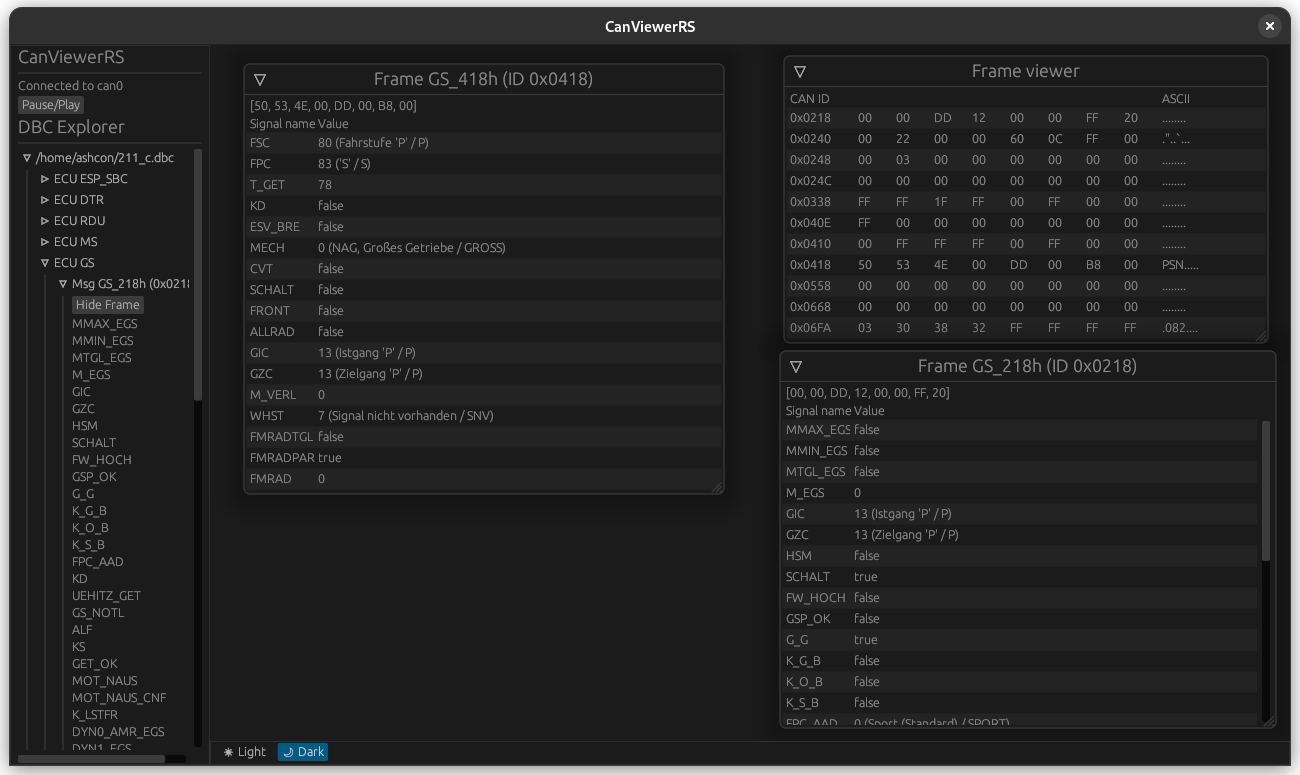Click the Frame viewer resize grip
This screenshot has height=775, width=1300.
pyautogui.click(x=1260, y=336)
